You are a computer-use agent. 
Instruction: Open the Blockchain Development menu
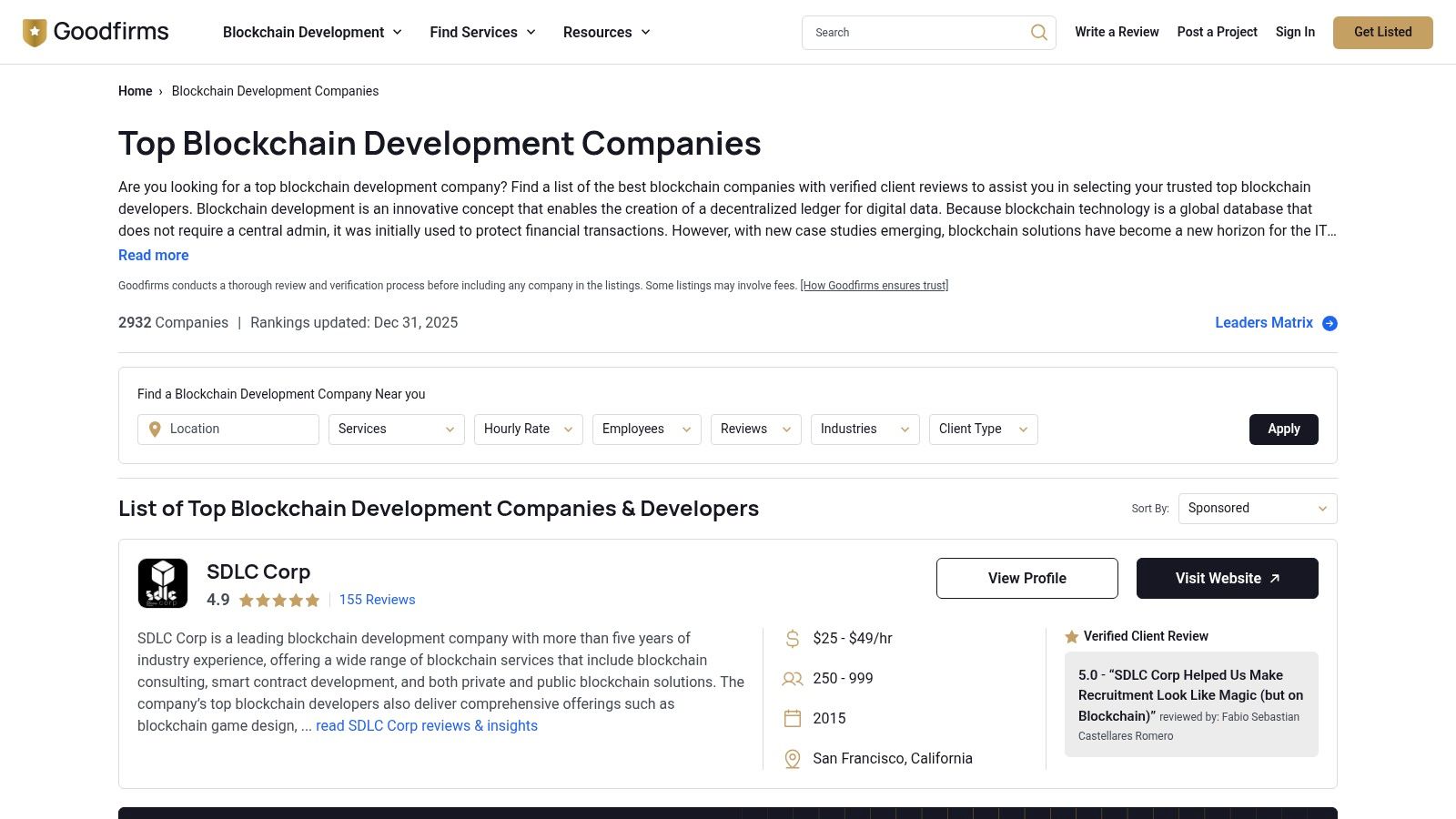pyautogui.click(x=312, y=33)
